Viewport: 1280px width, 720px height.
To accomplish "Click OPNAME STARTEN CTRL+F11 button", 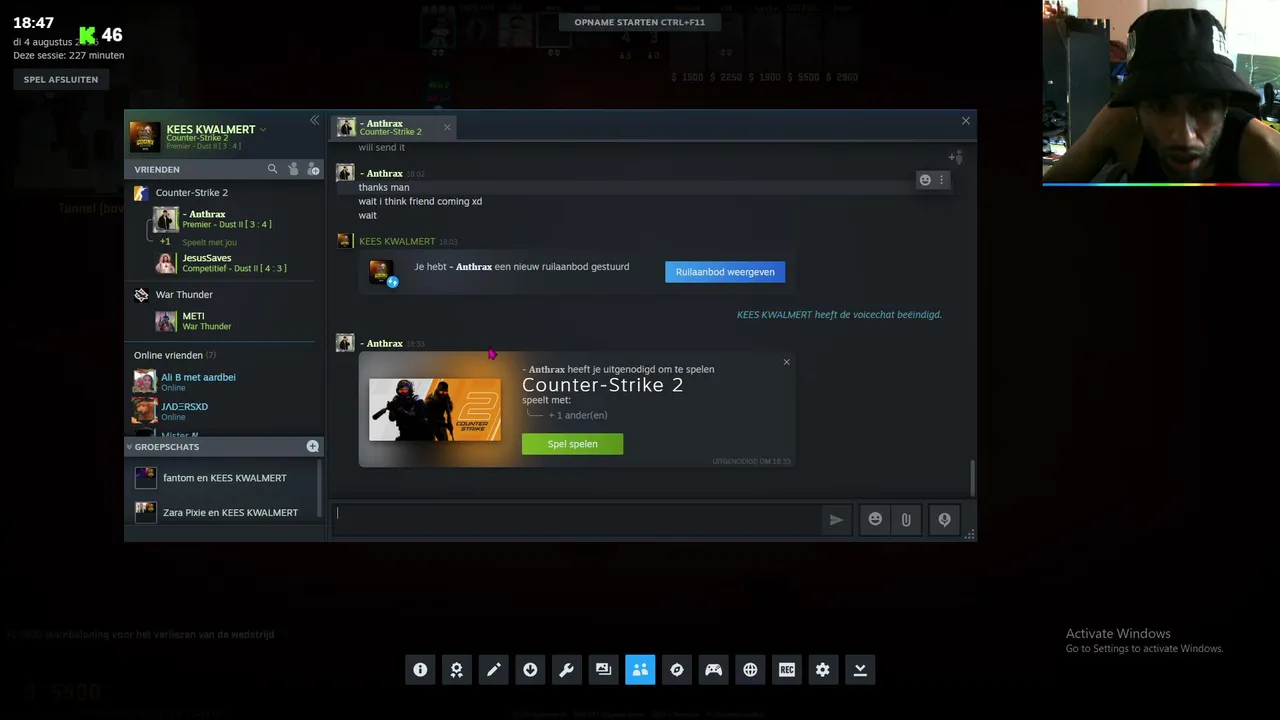I will click(640, 22).
